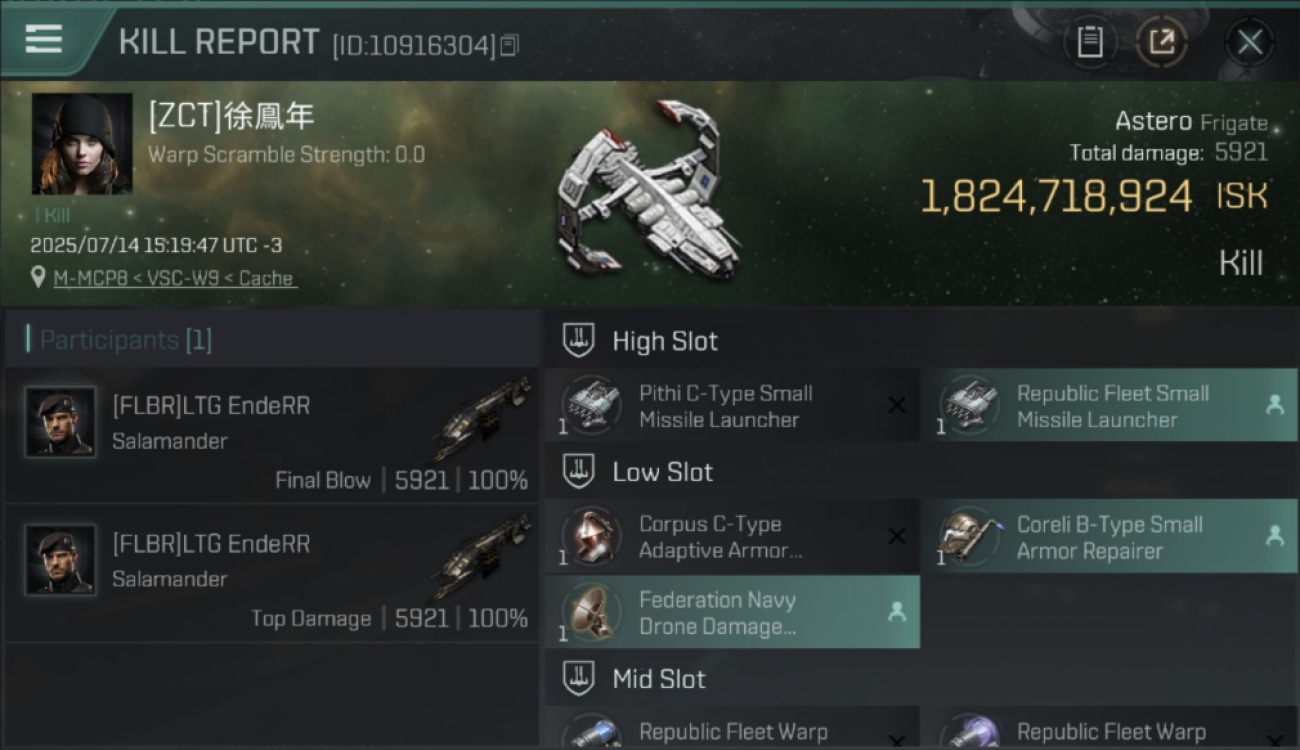Click the Salamander ship icon for Final Blow
The image size is (1300, 750).
click(483, 417)
